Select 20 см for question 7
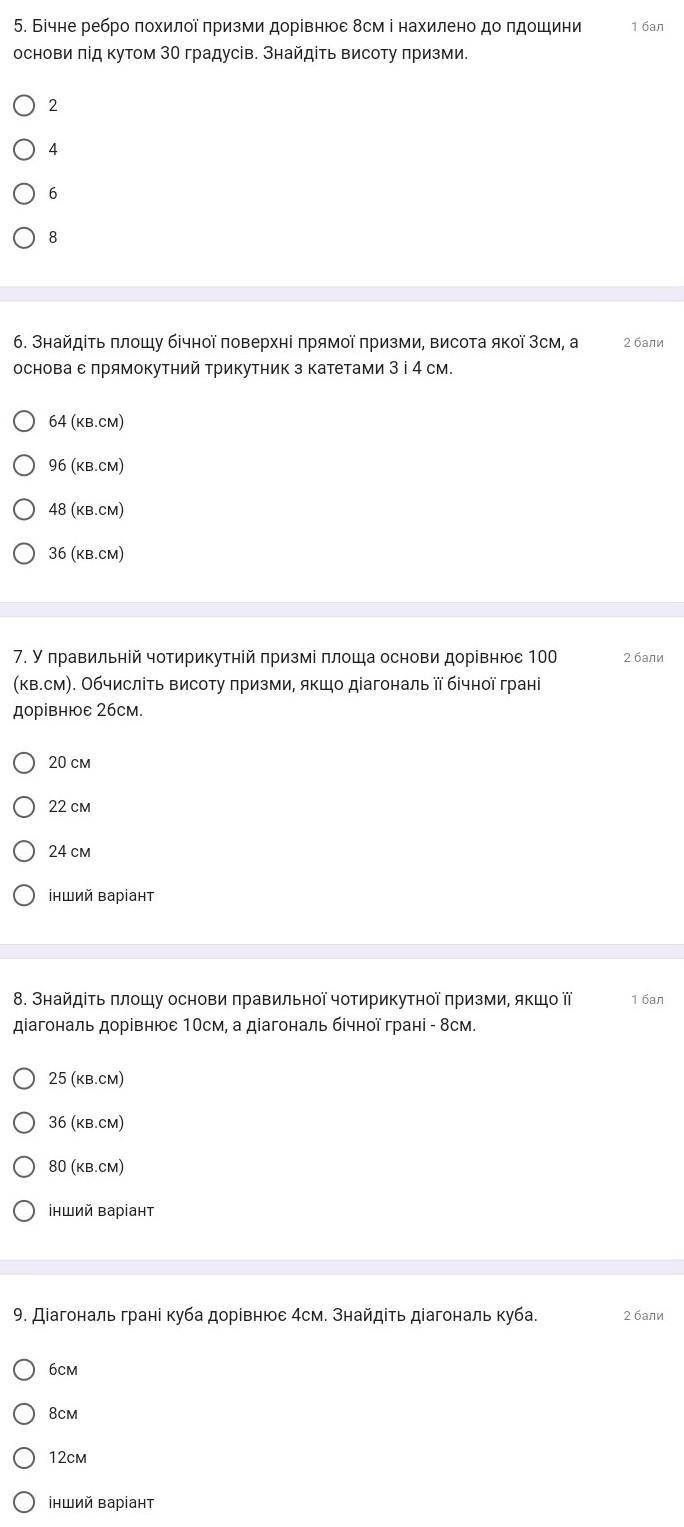Screen dimensions: 684x1527 (24, 762)
